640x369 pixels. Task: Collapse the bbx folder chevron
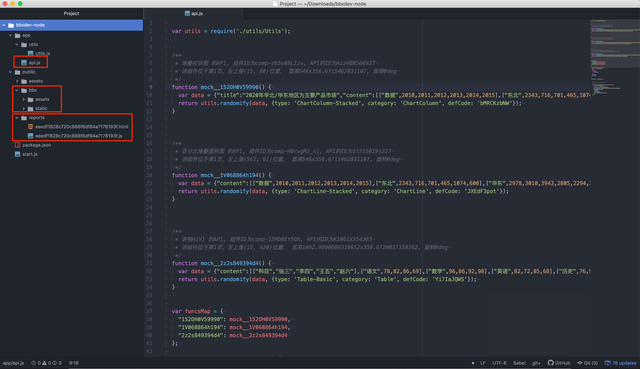click(17, 90)
